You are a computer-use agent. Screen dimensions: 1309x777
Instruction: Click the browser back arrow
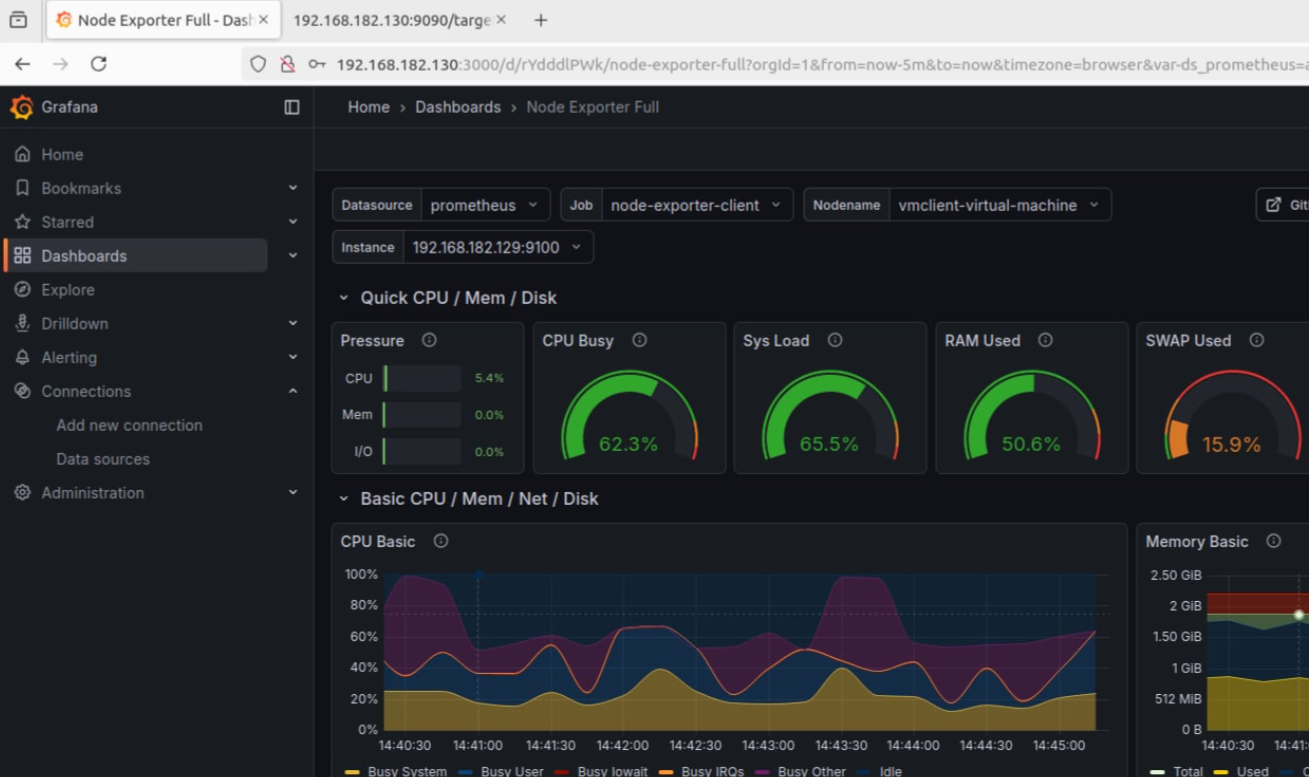click(x=22, y=64)
